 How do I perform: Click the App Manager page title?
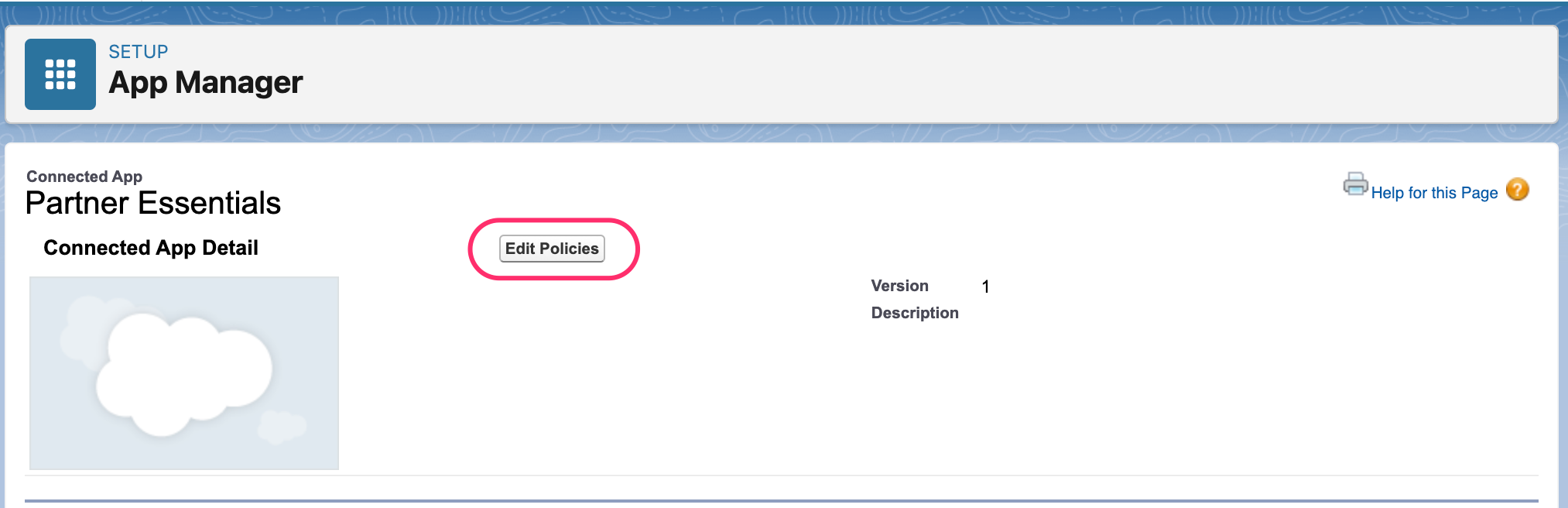[206, 82]
